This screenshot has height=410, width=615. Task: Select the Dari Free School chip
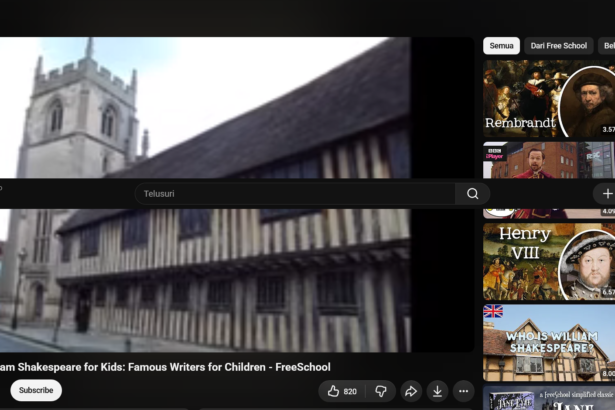pyautogui.click(x=559, y=46)
